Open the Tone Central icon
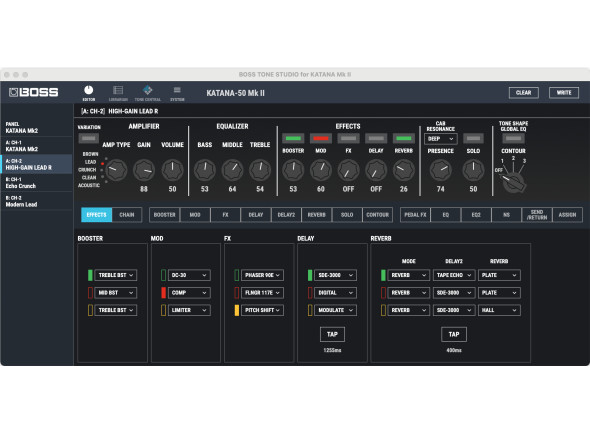590x434 pixels. pos(148,93)
